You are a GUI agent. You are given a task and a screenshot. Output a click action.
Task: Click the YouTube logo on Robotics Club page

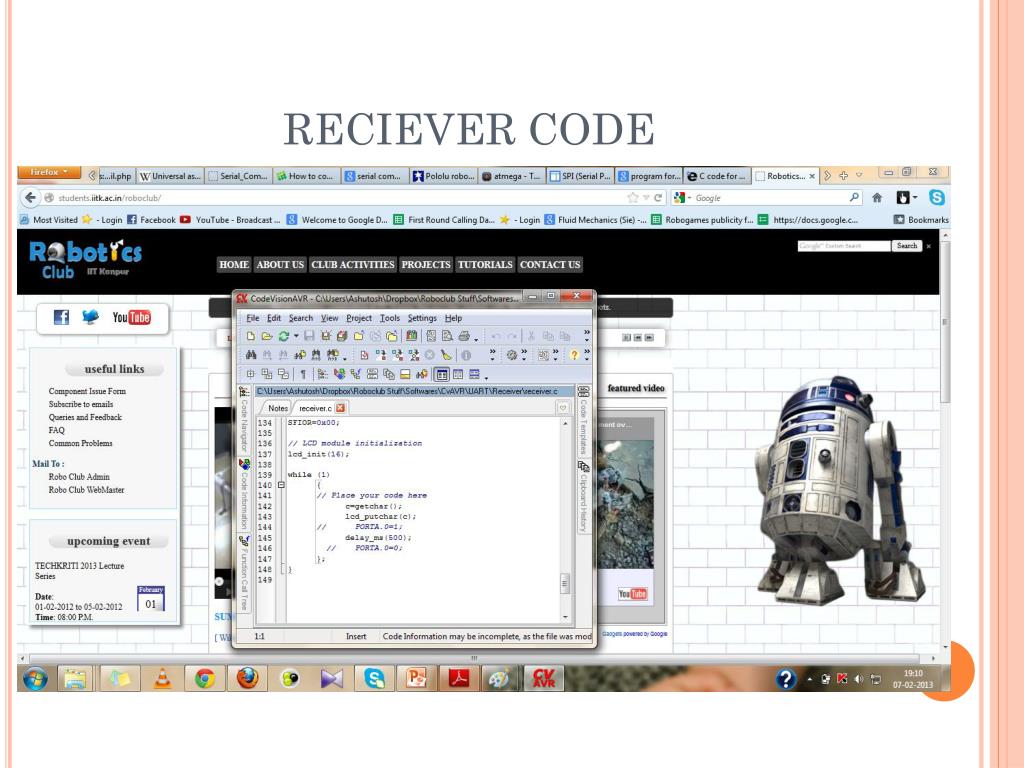[131, 317]
